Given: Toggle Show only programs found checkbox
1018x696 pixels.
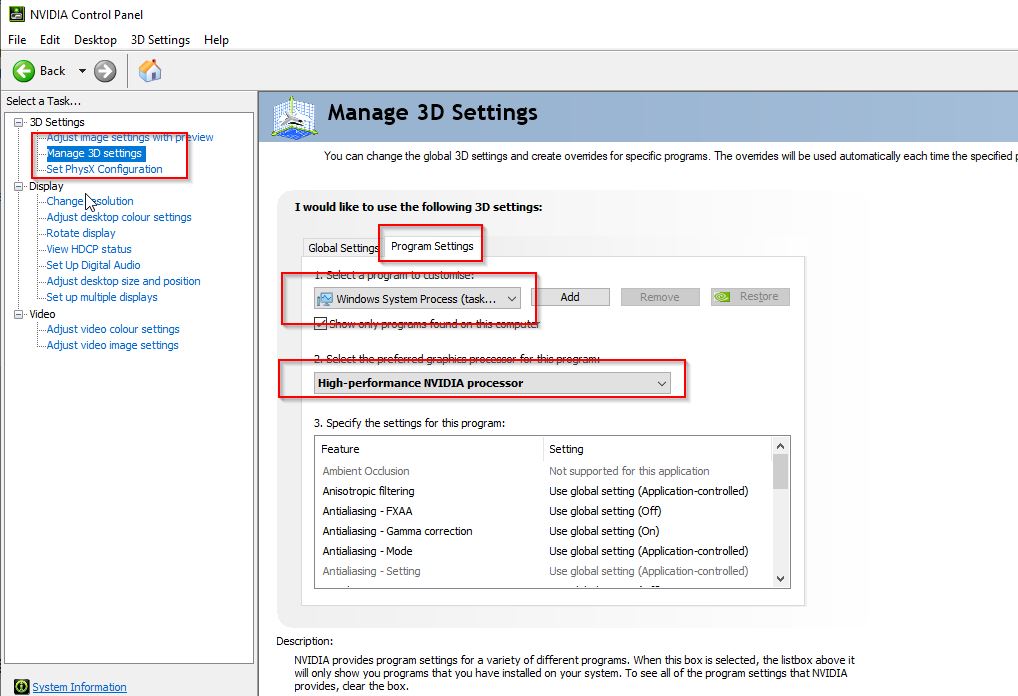Looking at the screenshot, I should [x=321, y=323].
